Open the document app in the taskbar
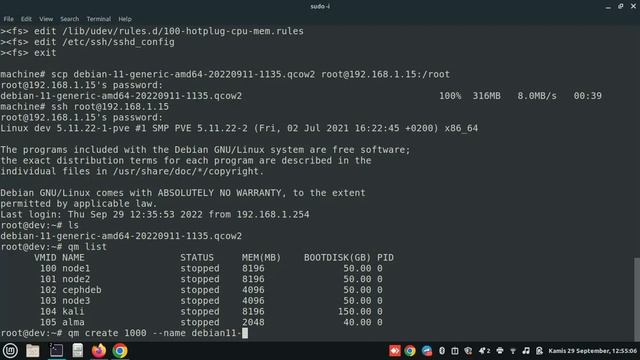 78,351
